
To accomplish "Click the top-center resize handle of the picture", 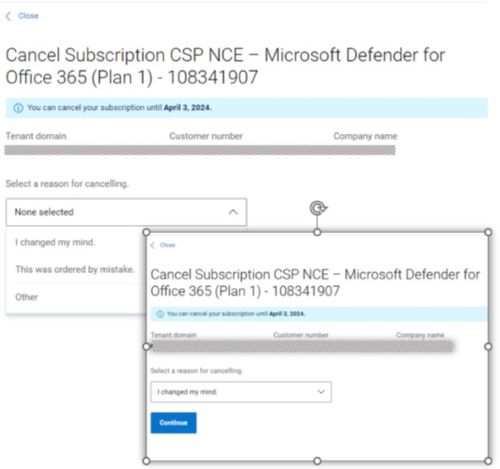I will [317, 232].
